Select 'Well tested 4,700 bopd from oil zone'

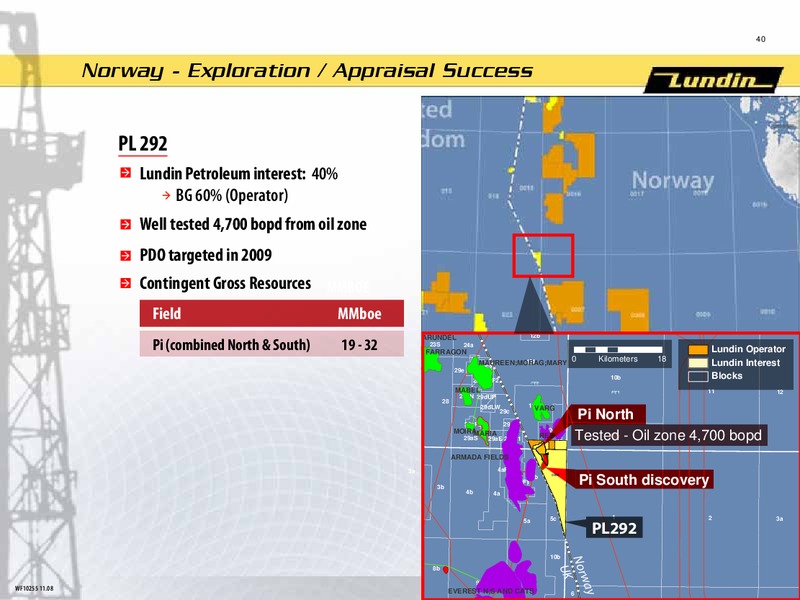(253, 224)
